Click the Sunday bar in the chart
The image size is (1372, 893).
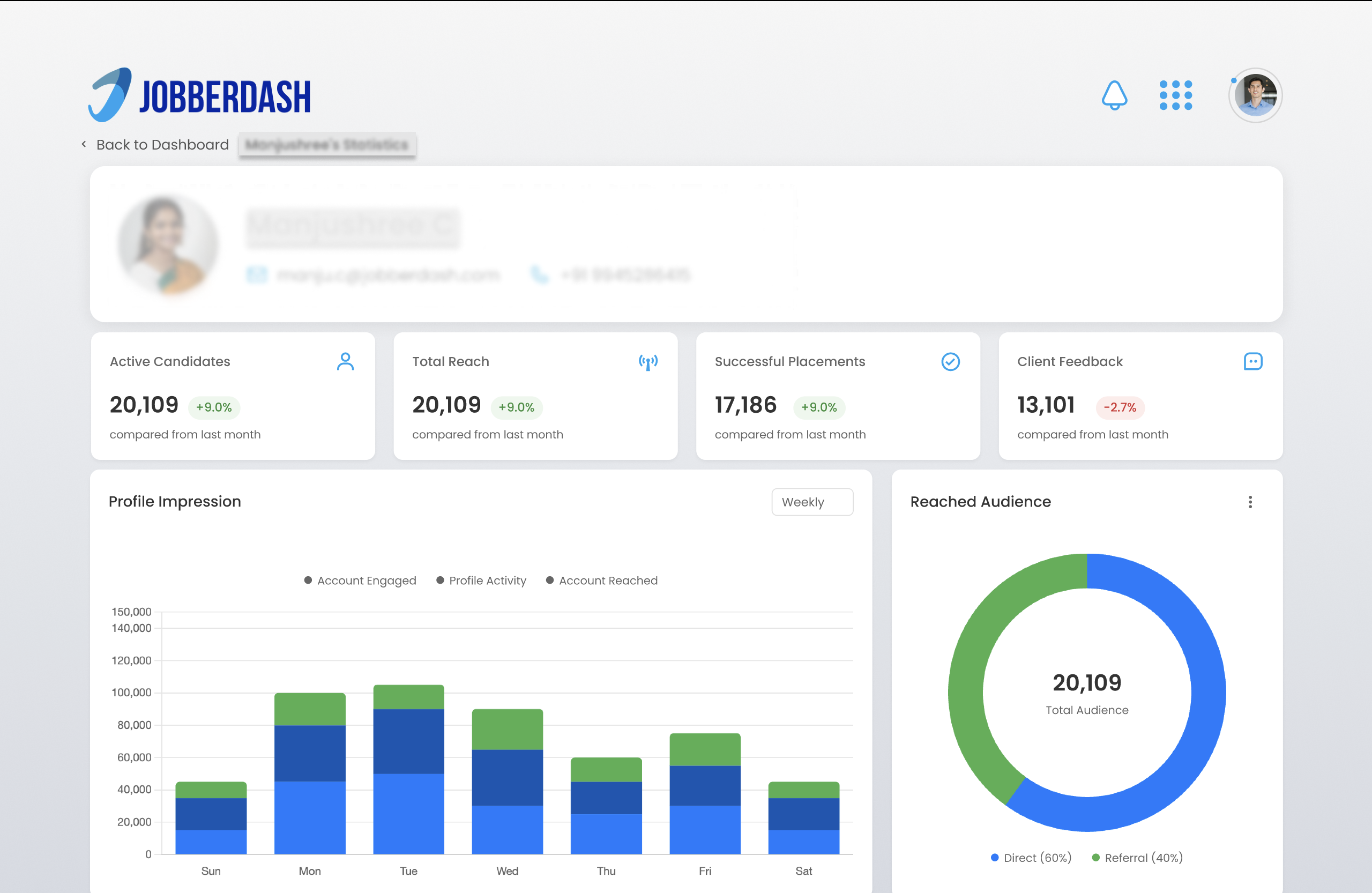click(x=211, y=818)
